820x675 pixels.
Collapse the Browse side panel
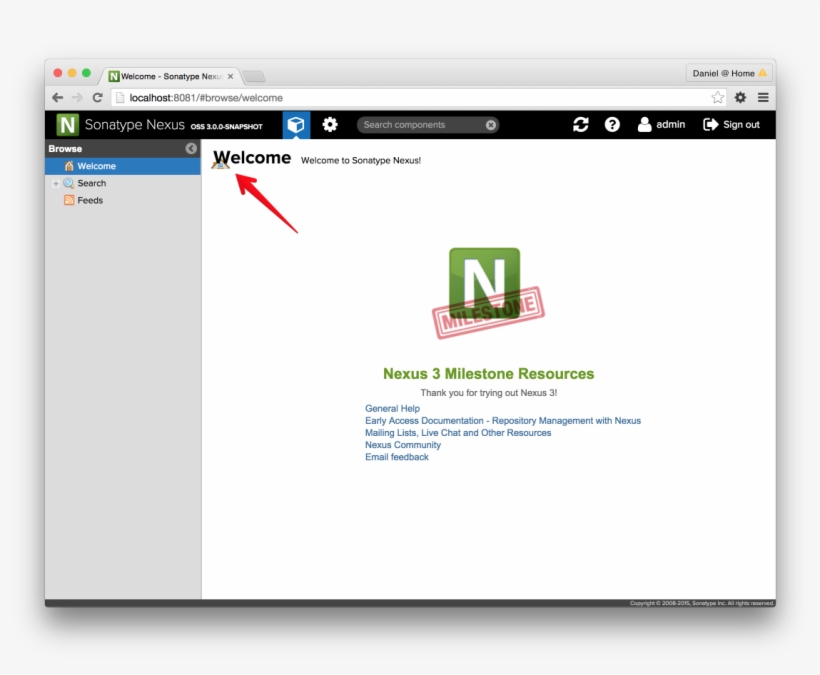point(191,149)
